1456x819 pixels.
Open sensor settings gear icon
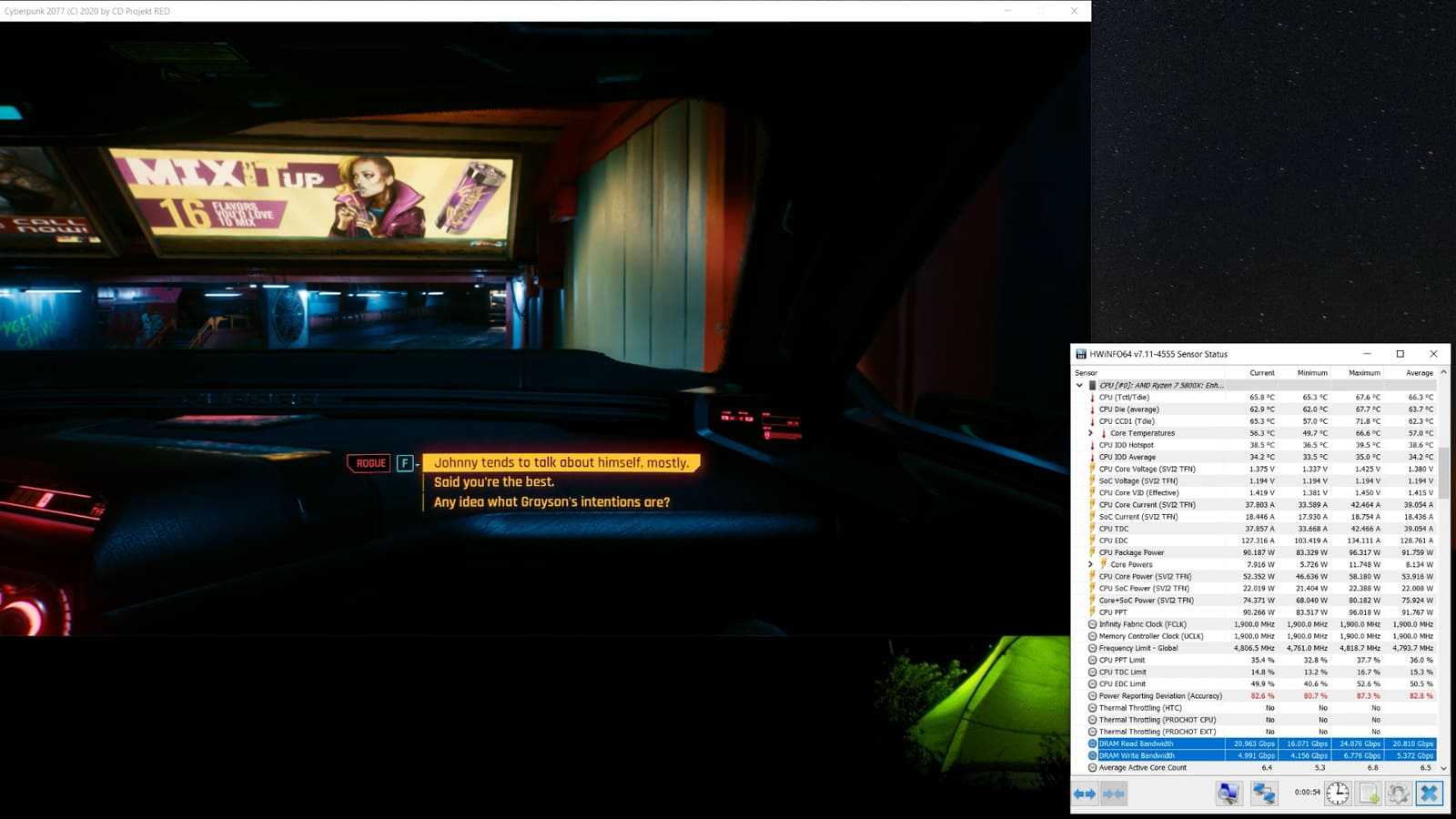click(1399, 794)
